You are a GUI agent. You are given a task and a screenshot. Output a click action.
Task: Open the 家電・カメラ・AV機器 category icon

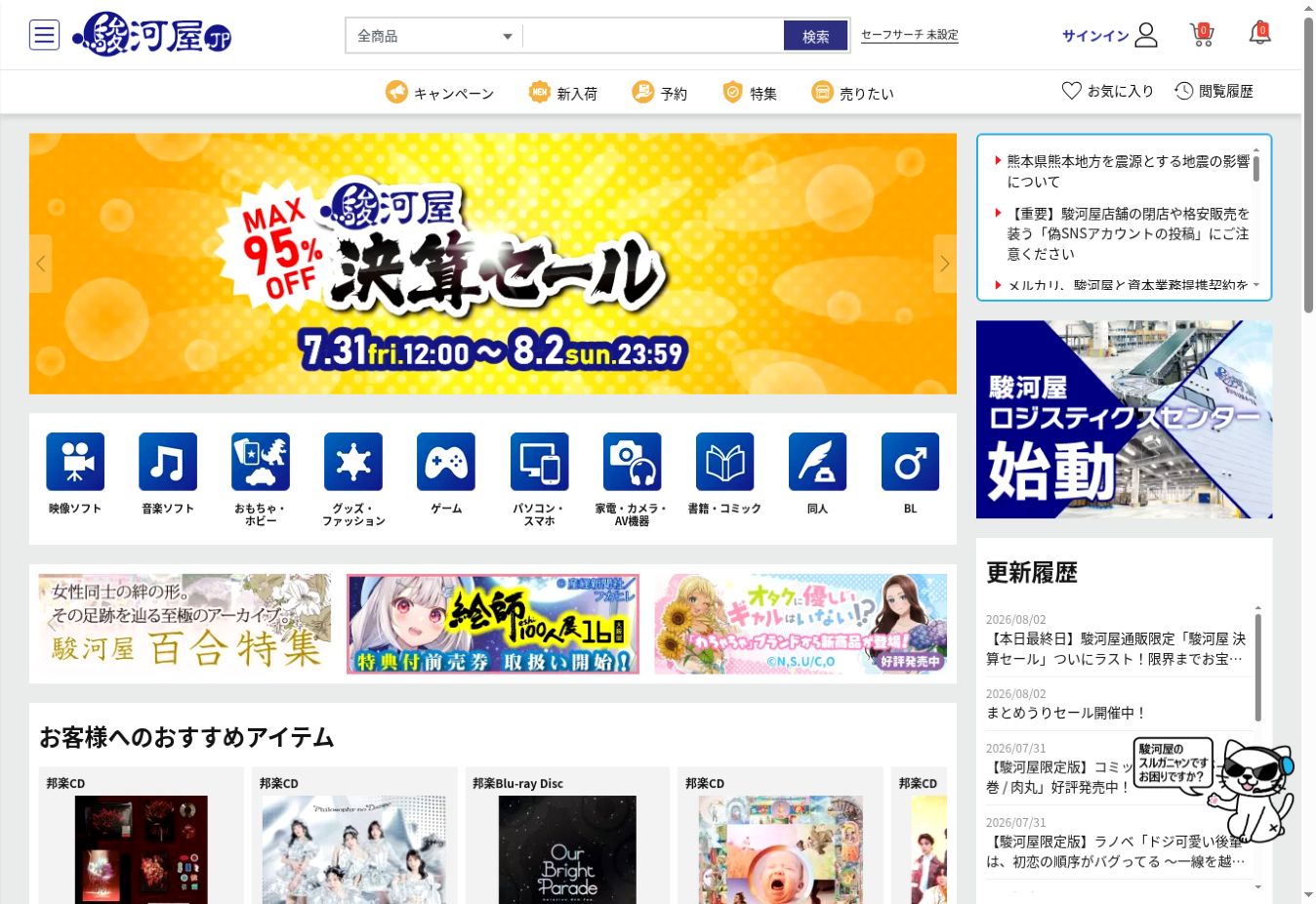click(632, 462)
